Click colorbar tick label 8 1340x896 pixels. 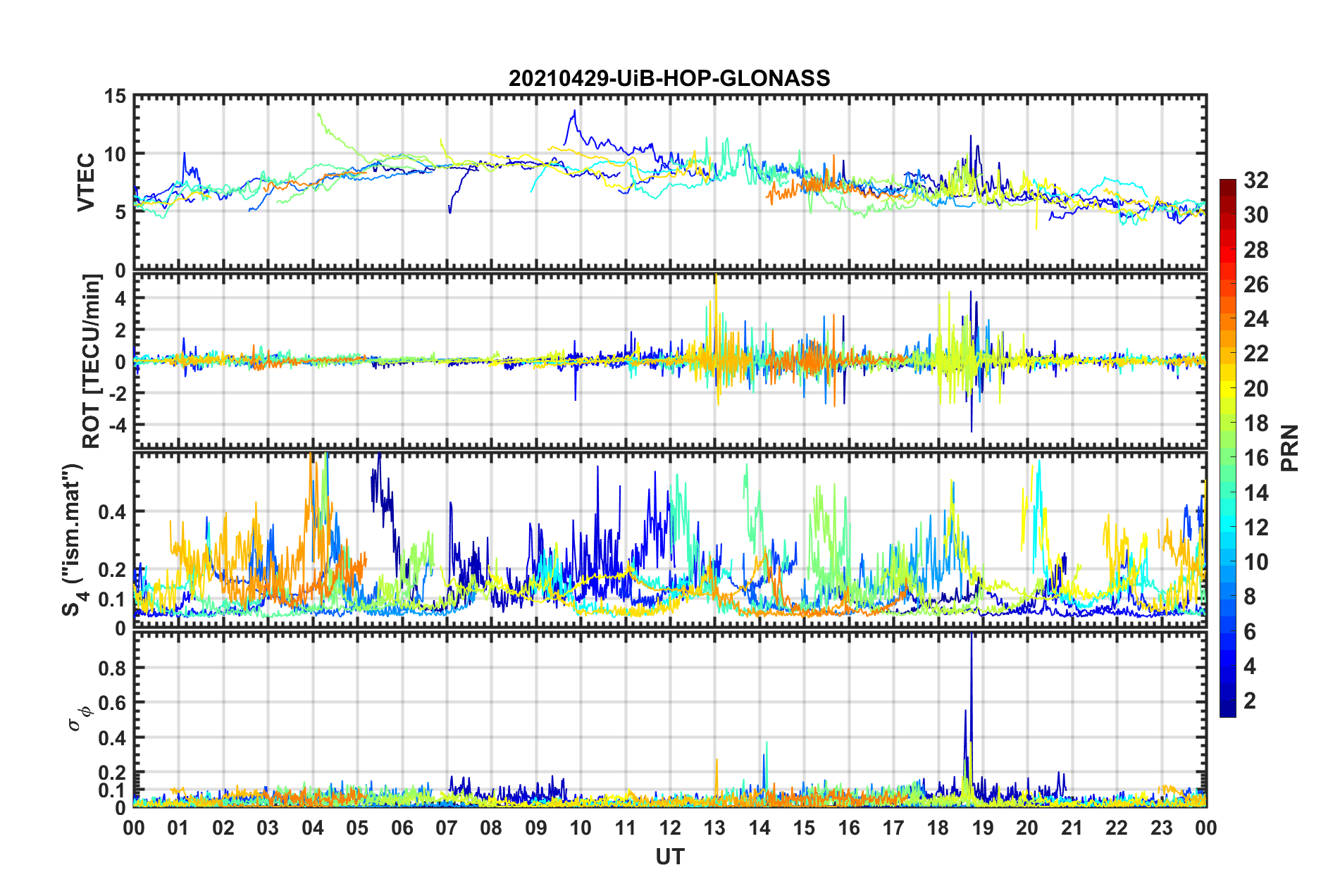(x=1250, y=597)
